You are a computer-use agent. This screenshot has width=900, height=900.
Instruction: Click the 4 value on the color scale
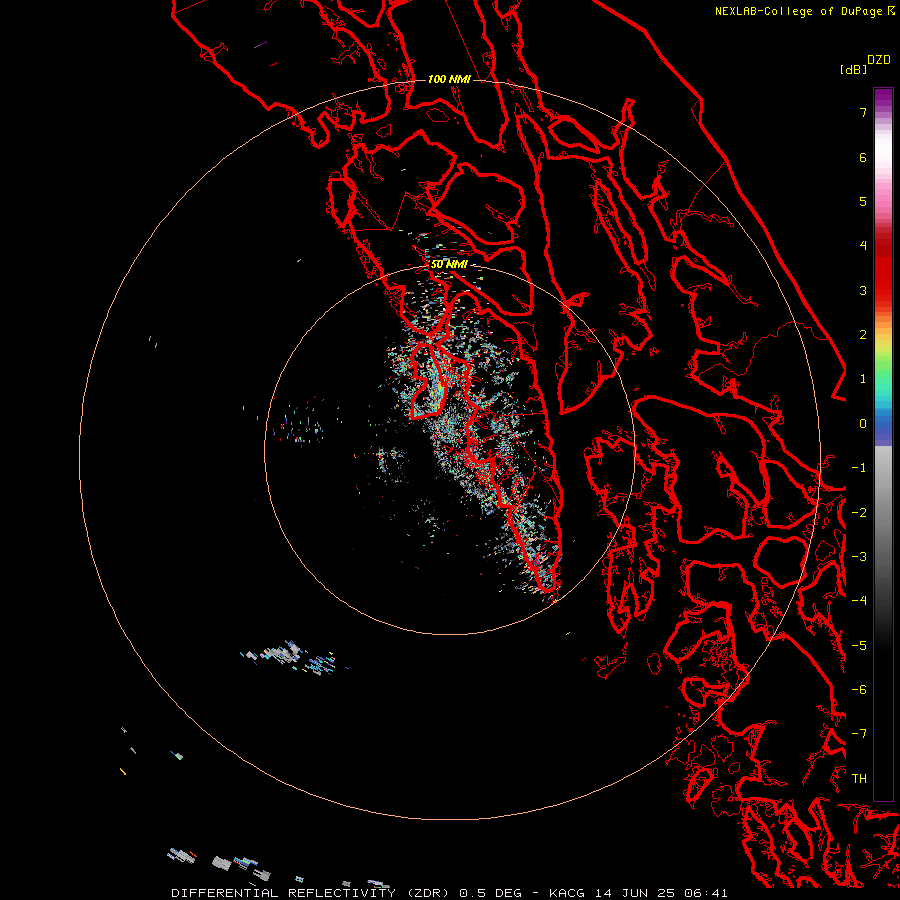(863, 246)
